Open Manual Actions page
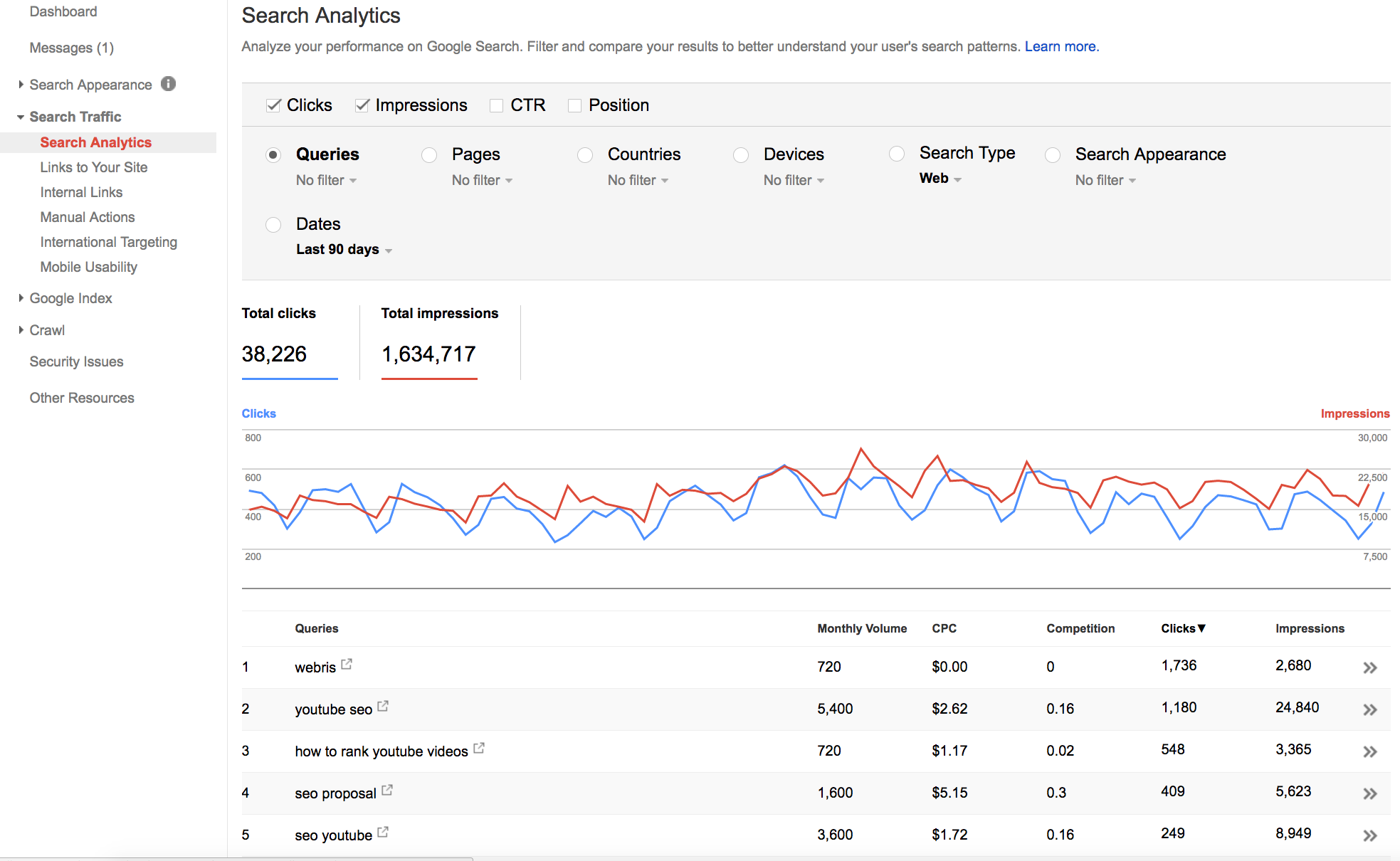This screenshot has width=1400, height=861. [88, 217]
